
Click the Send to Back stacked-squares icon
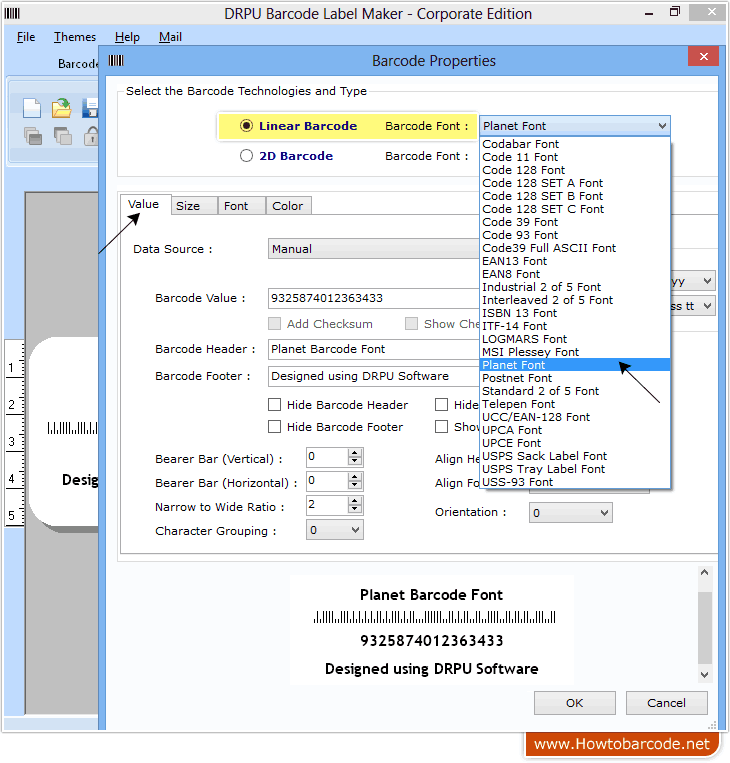[x=62, y=136]
